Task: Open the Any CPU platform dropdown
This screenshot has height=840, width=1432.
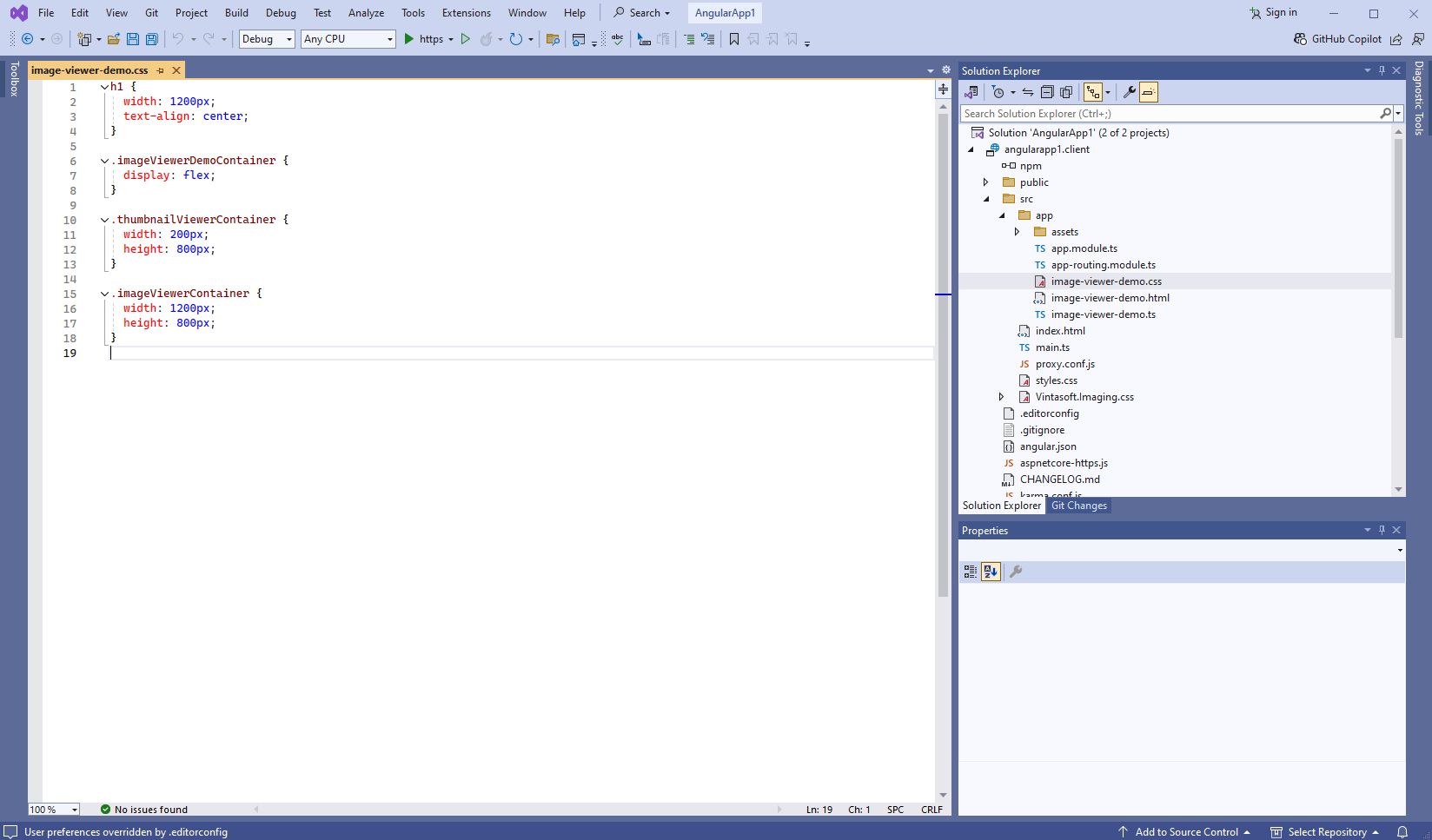Action: (348, 39)
